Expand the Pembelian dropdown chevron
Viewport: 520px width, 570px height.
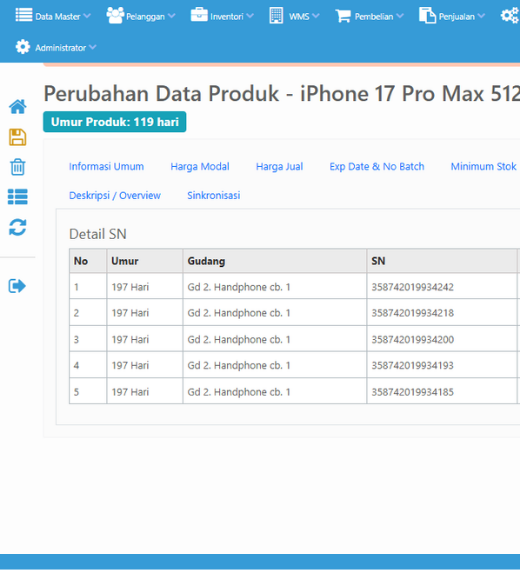[x=400, y=16]
